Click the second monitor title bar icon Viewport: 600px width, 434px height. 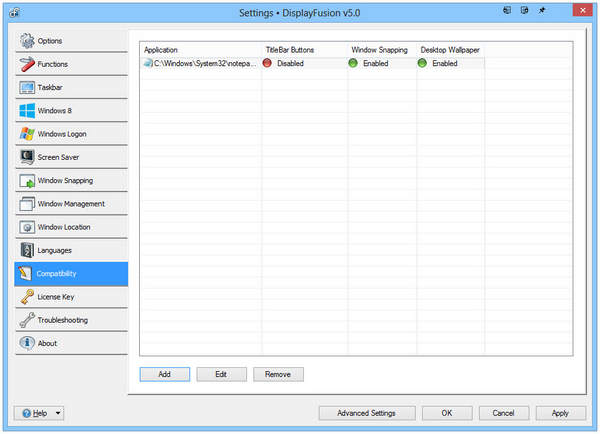click(x=525, y=10)
